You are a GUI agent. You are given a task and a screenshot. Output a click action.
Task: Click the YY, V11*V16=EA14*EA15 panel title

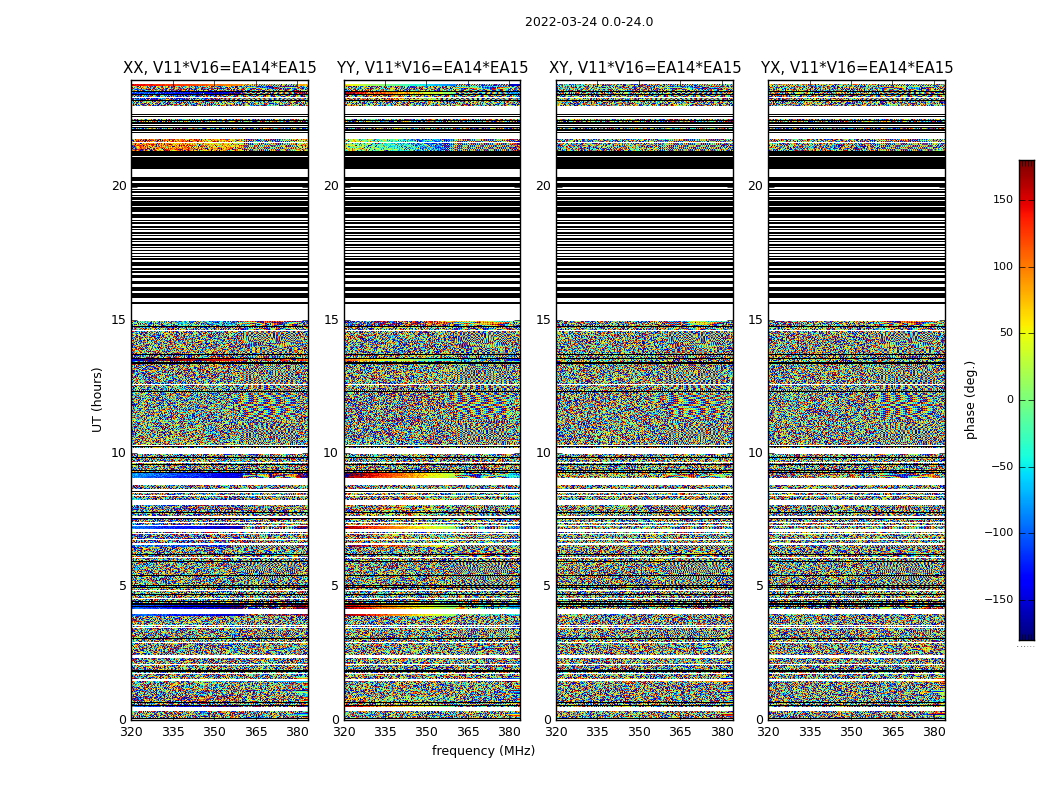[x=433, y=68]
